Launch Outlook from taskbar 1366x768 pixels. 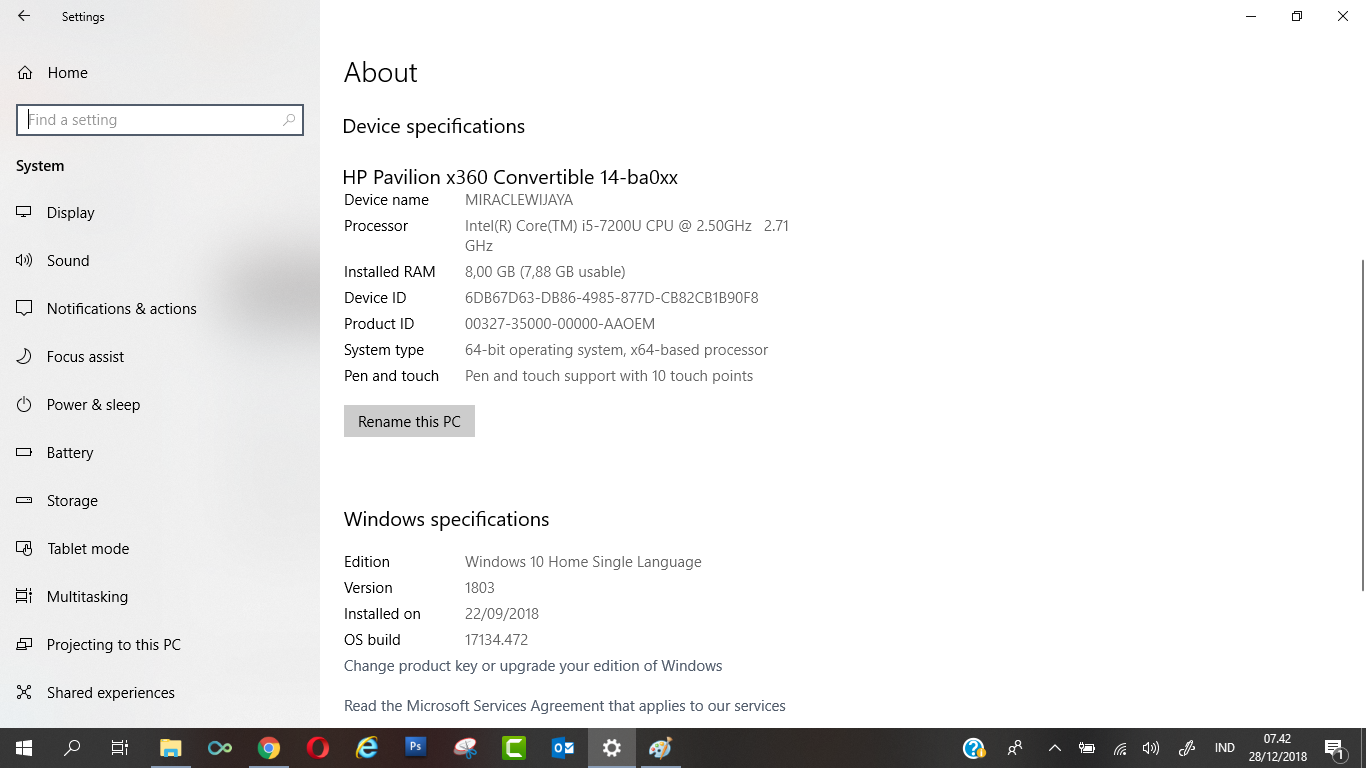coord(563,748)
